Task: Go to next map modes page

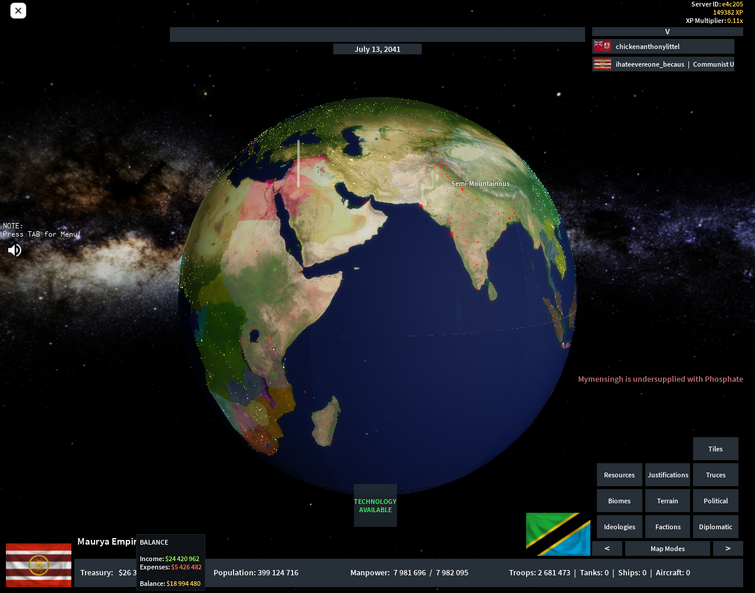Action: pyautogui.click(x=728, y=548)
